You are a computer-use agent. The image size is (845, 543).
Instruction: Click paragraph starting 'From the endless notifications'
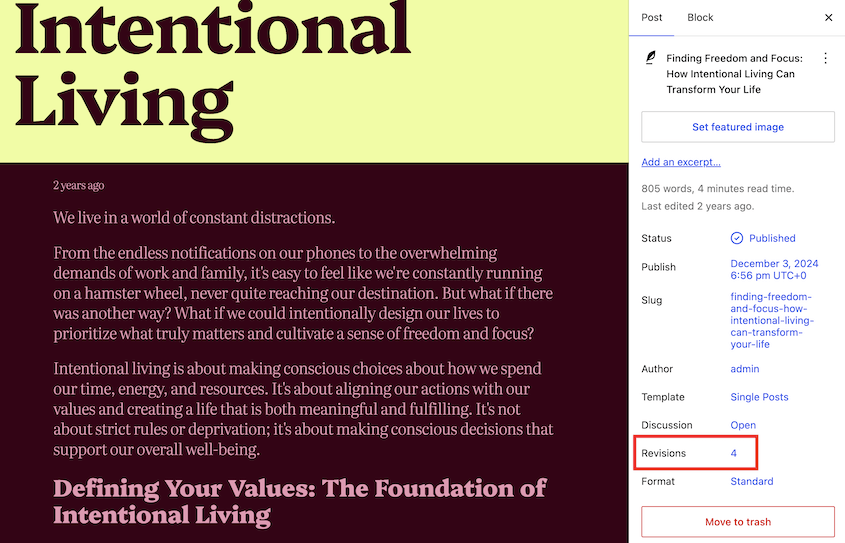[x=303, y=293]
